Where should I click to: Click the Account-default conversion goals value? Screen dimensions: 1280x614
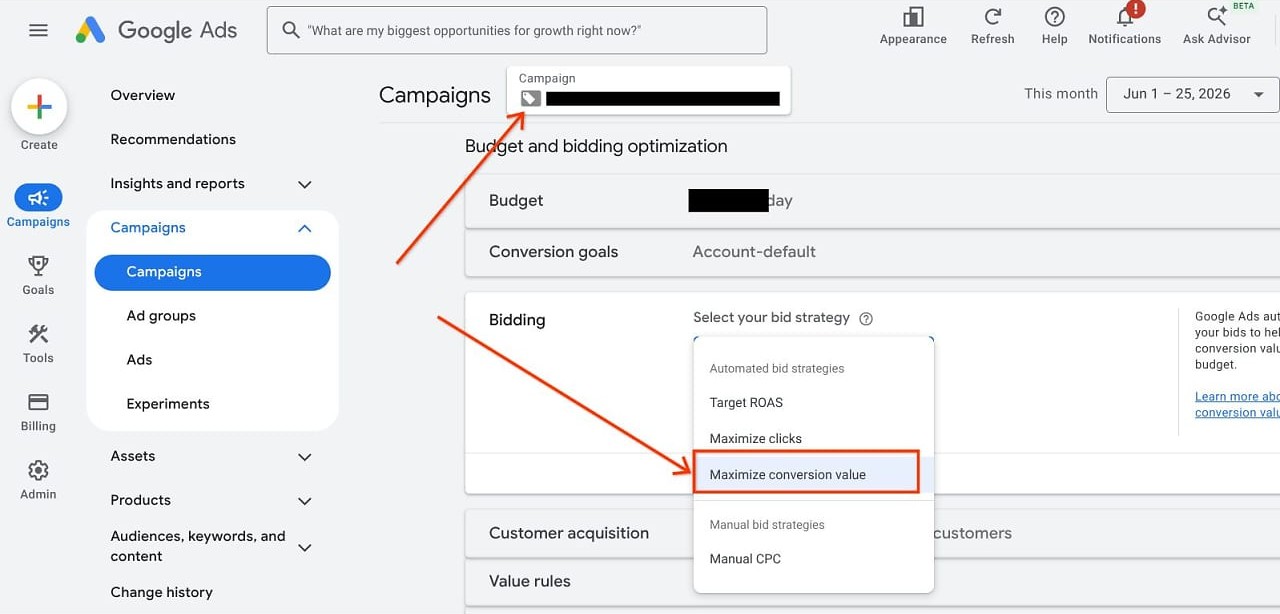point(754,252)
